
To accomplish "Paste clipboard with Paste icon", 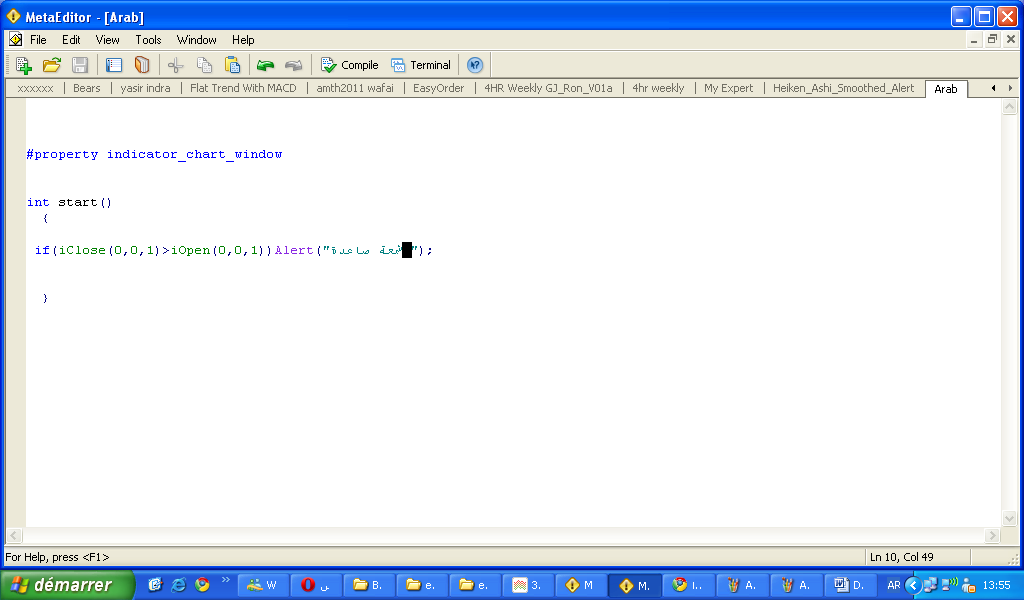I will coord(232,65).
